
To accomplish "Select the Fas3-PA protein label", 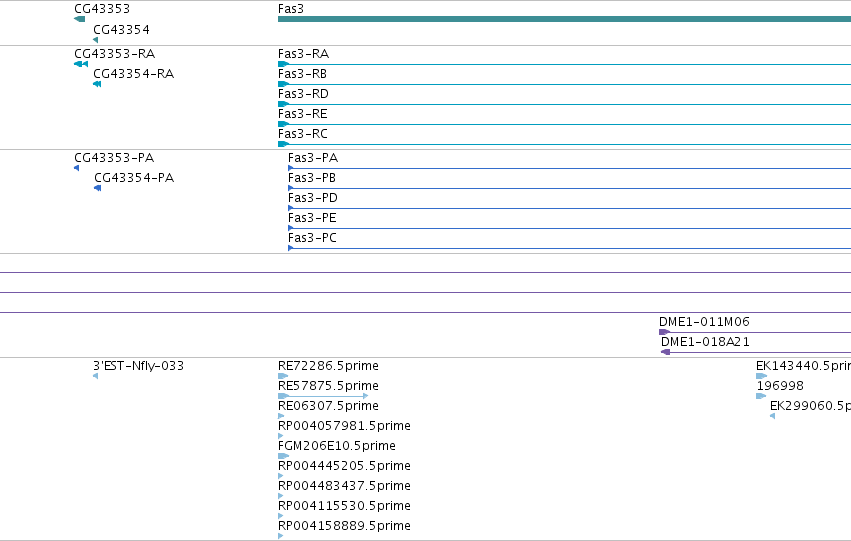I will coord(313,158).
